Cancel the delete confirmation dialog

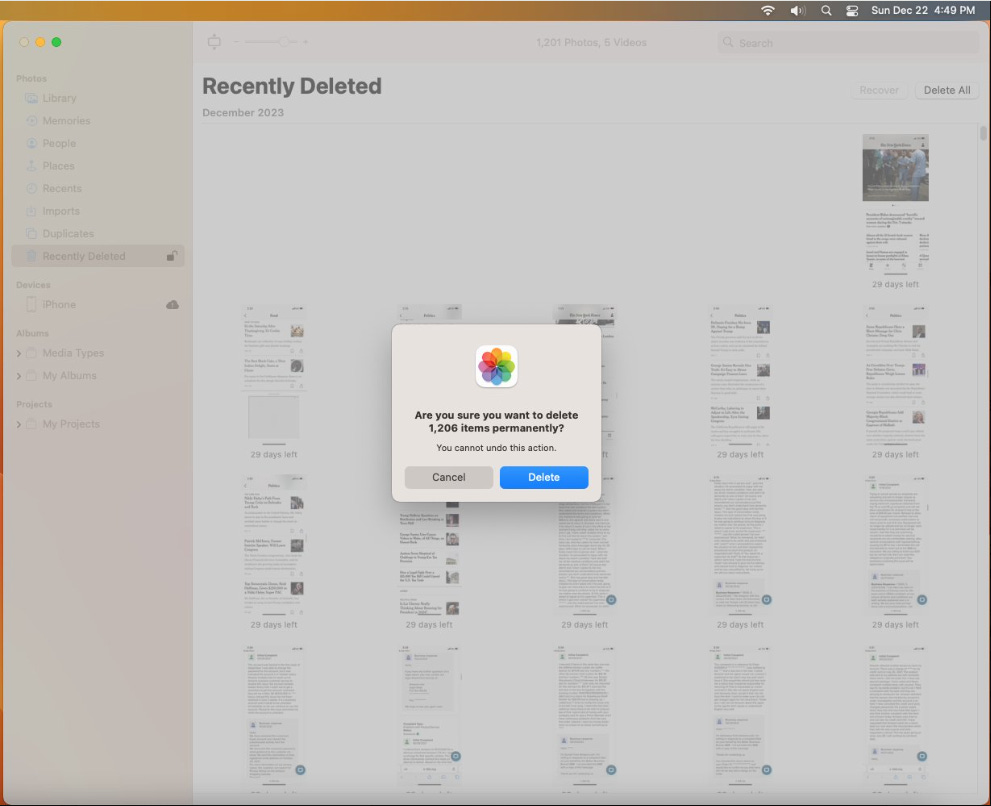click(449, 477)
